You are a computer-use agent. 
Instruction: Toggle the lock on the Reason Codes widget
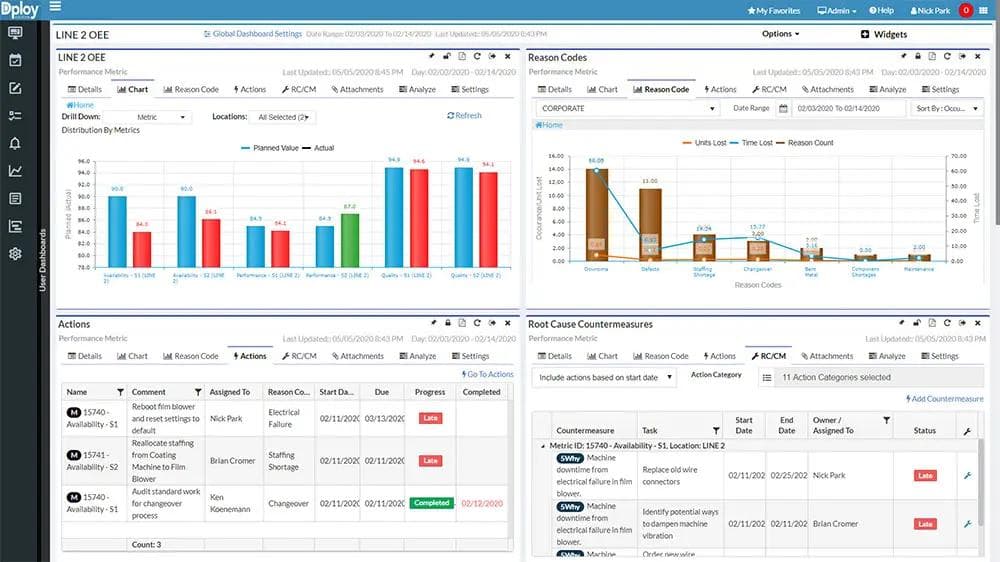[x=918, y=57]
